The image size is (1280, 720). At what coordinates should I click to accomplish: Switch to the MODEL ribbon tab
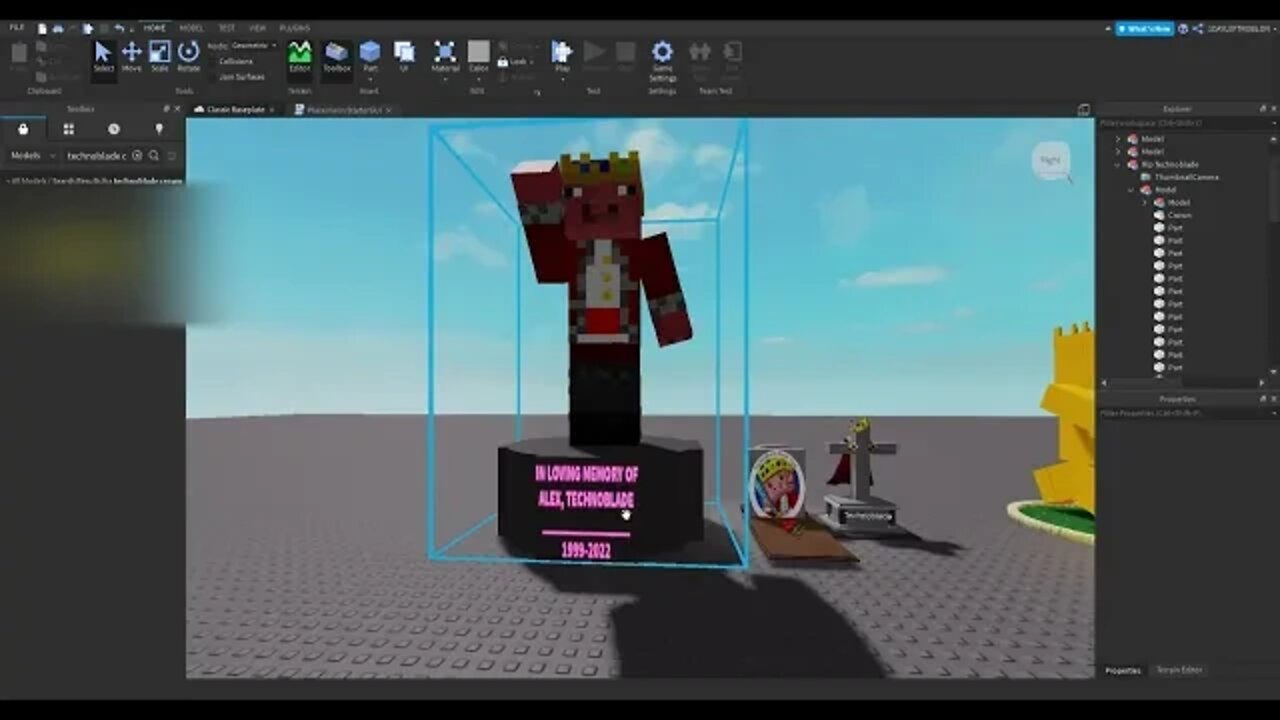pos(191,28)
